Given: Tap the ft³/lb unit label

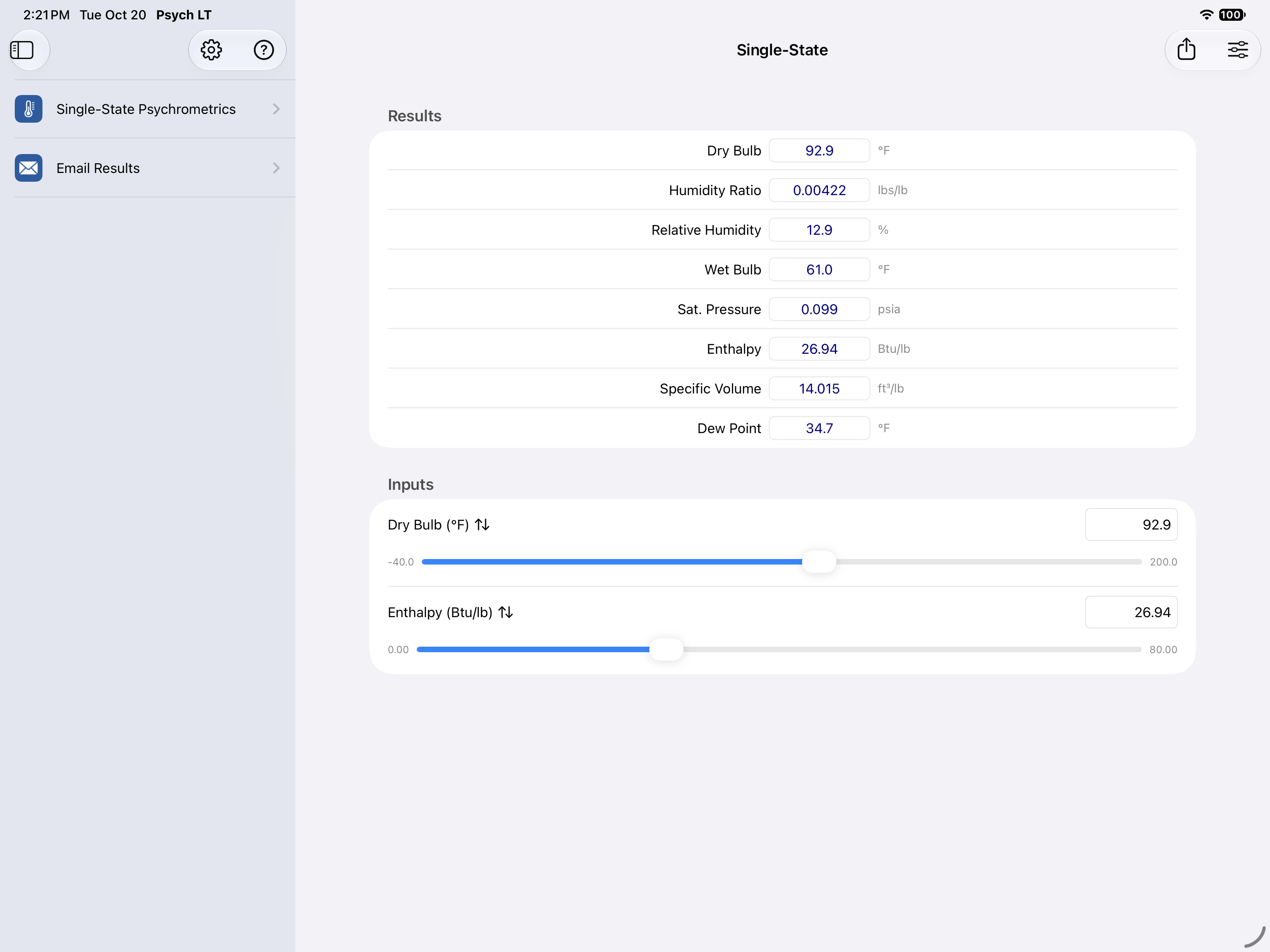Looking at the screenshot, I should [891, 388].
